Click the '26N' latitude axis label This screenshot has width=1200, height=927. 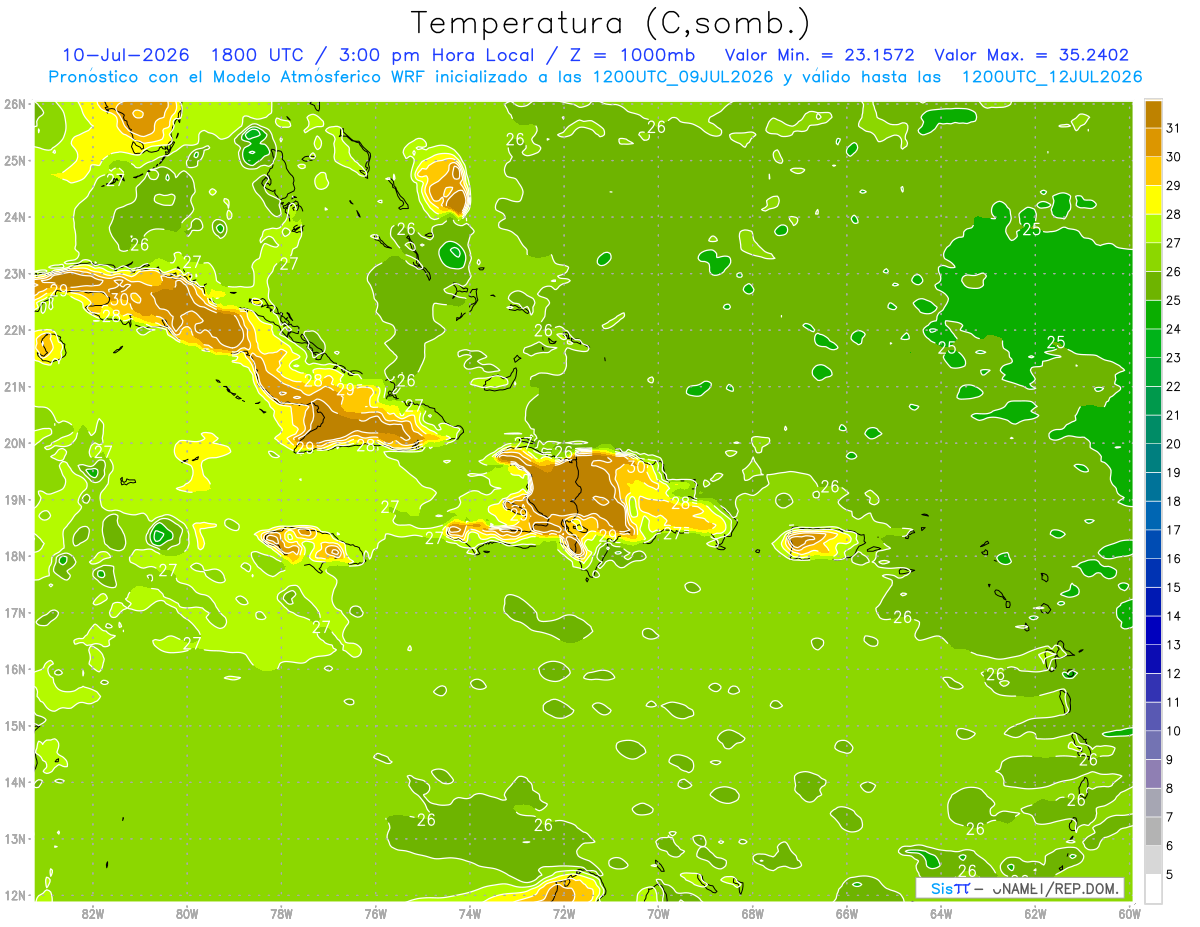click(x=15, y=104)
